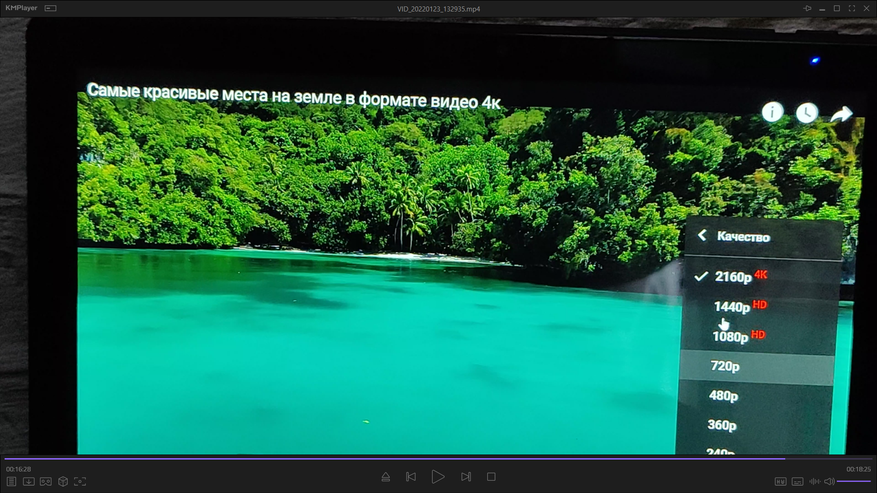Image resolution: width=877 pixels, height=493 pixels.
Task: Pin the player window on top
Action: click(x=807, y=8)
